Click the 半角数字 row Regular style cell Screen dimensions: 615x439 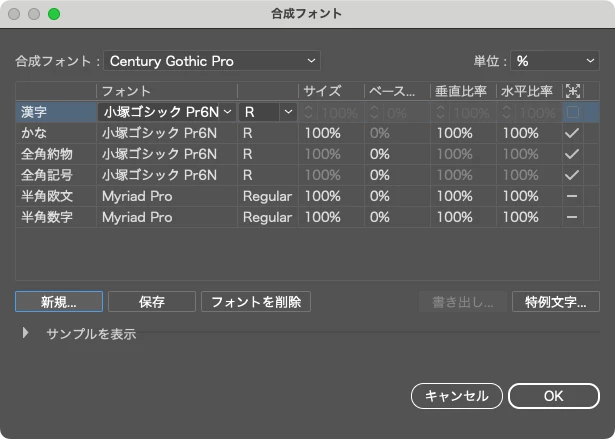click(x=267, y=217)
